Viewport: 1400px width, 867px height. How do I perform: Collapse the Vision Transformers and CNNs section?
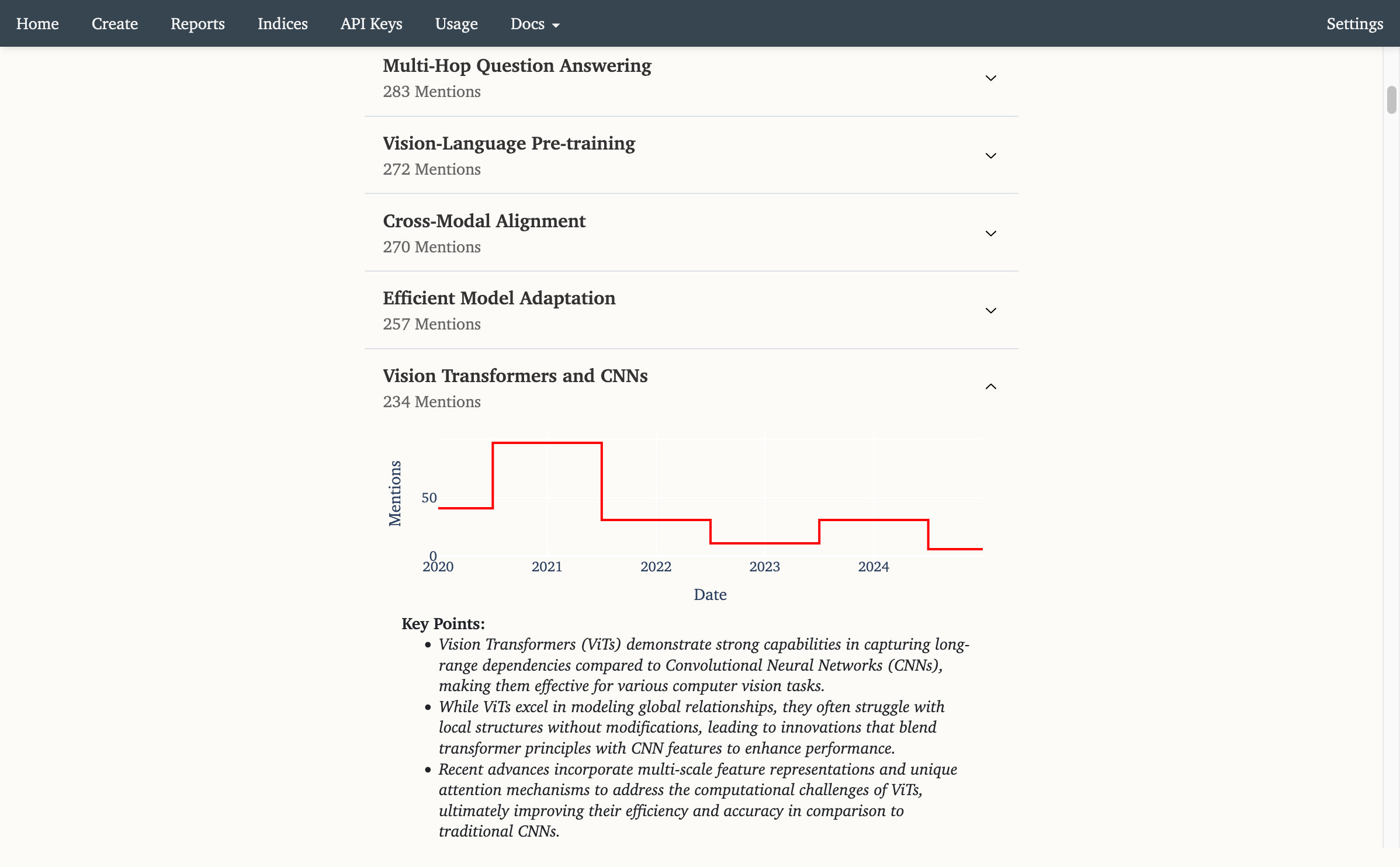[991, 386]
